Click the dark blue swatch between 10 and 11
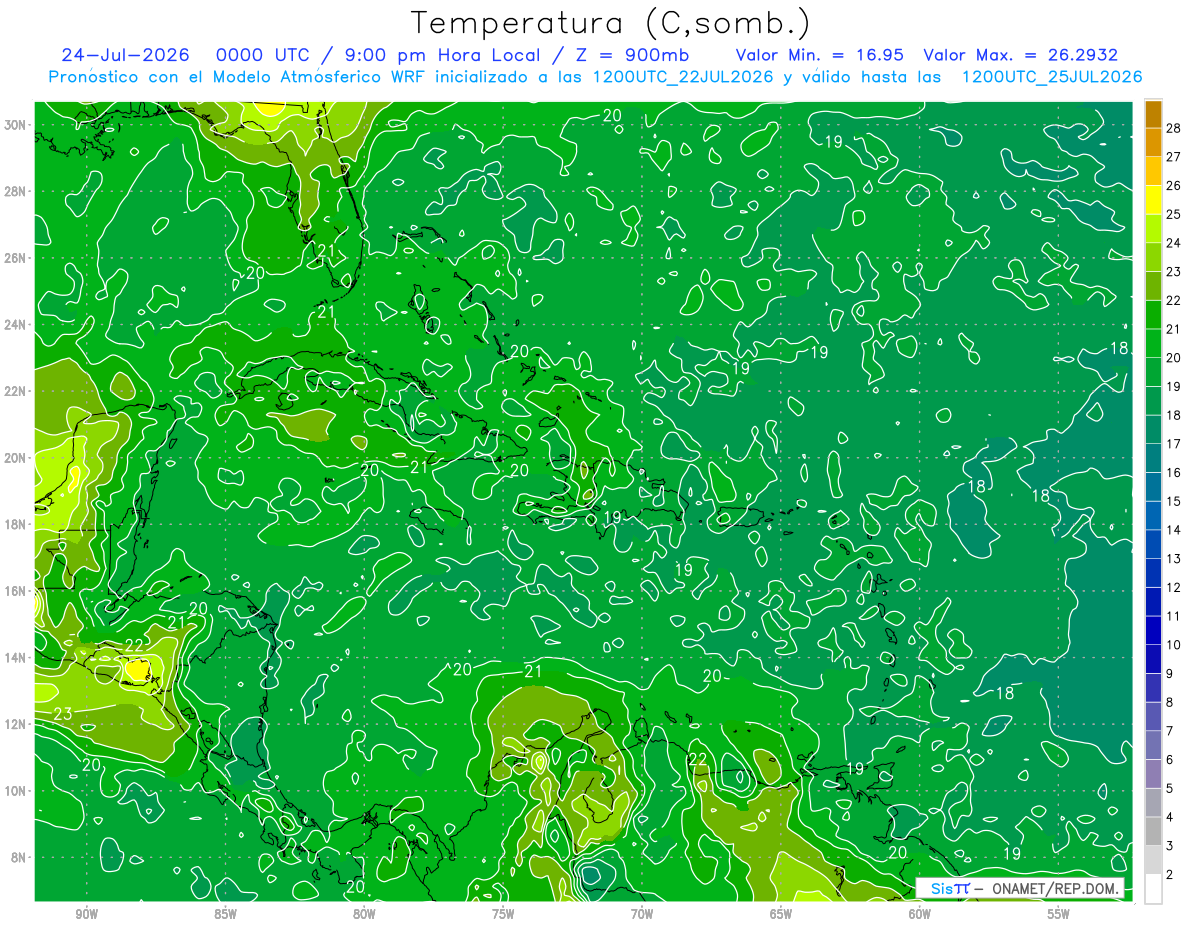This screenshot has height=927, width=1200. [1153, 630]
